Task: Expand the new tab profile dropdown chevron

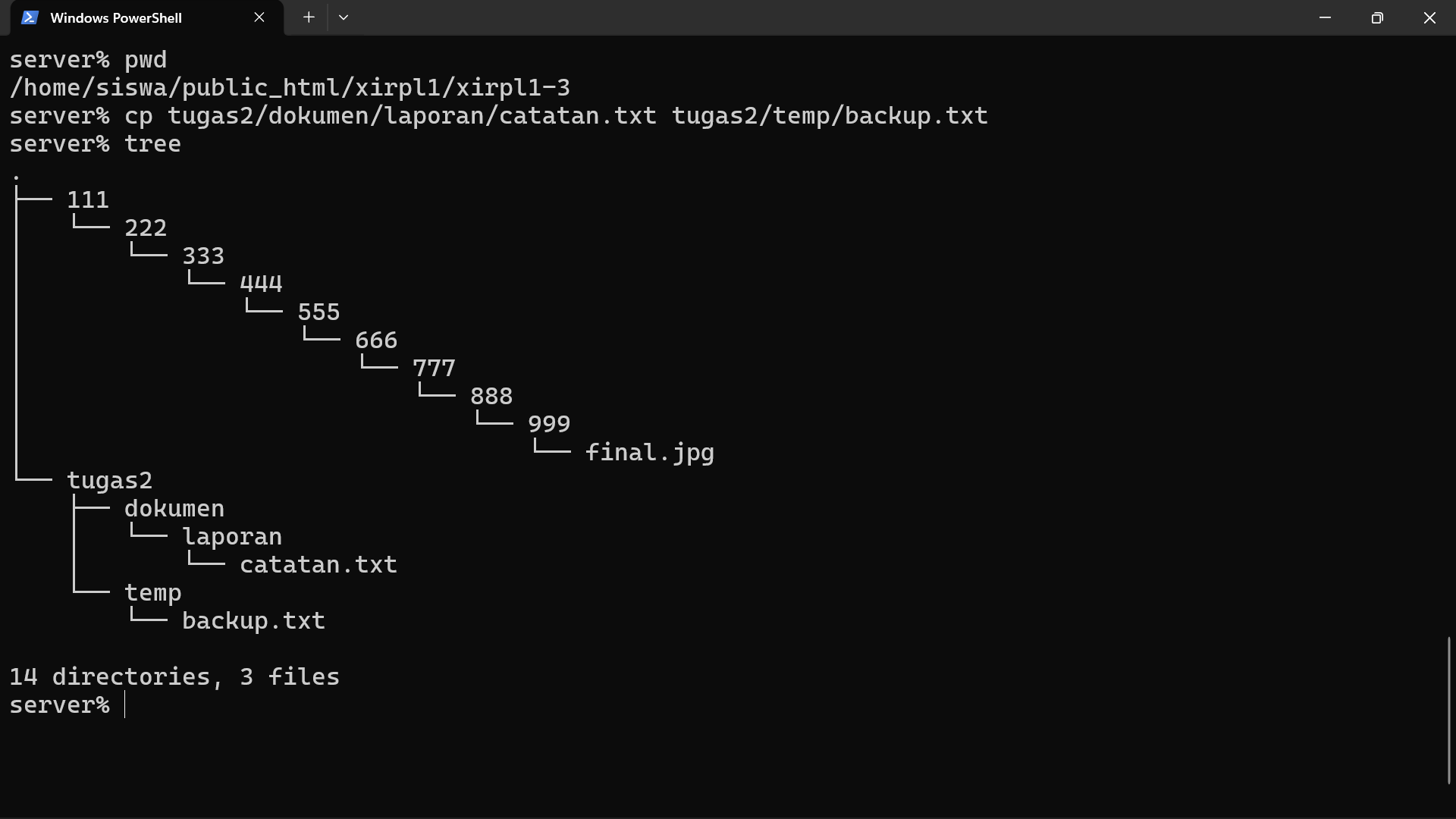Action: 344,17
